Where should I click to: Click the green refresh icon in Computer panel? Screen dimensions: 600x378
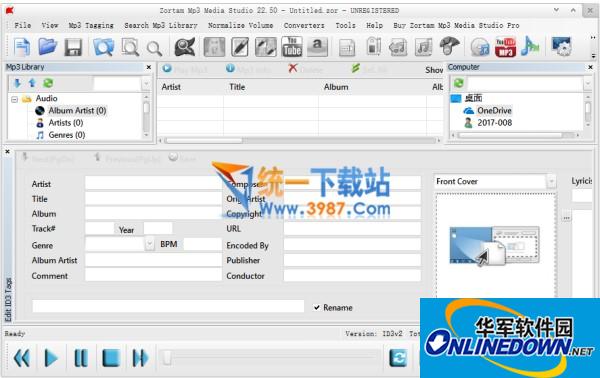(458, 83)
